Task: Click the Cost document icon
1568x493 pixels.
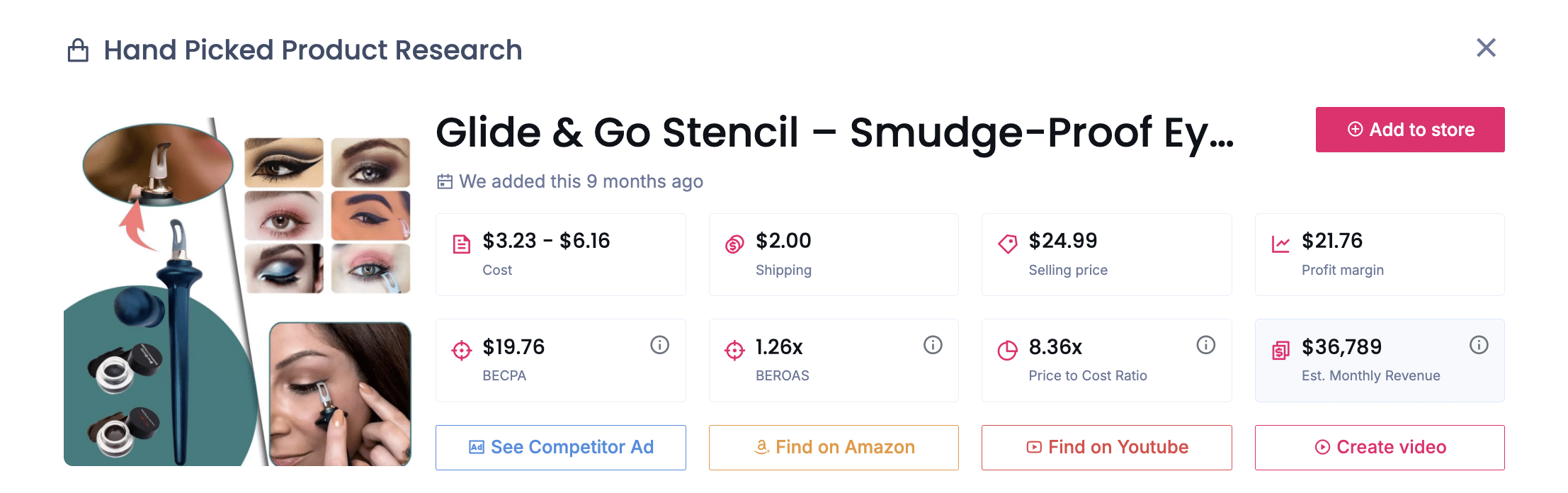Action: tap(462, 244)
